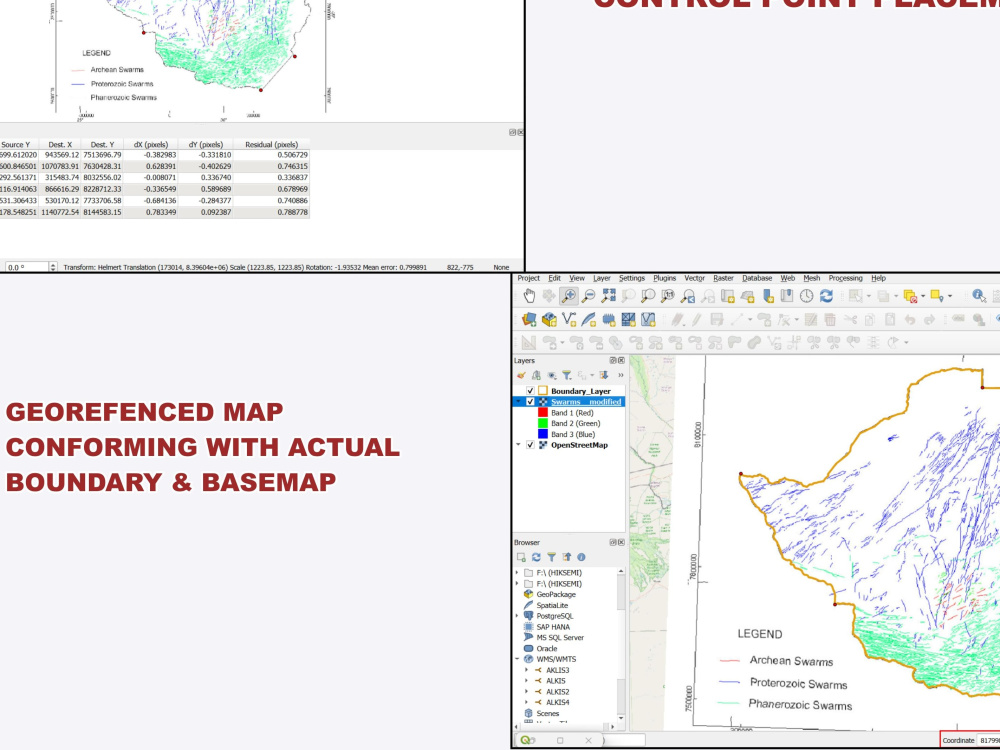
Task: Open the Plugins menu
Action: pyautogui.click(x=665, y=278)
